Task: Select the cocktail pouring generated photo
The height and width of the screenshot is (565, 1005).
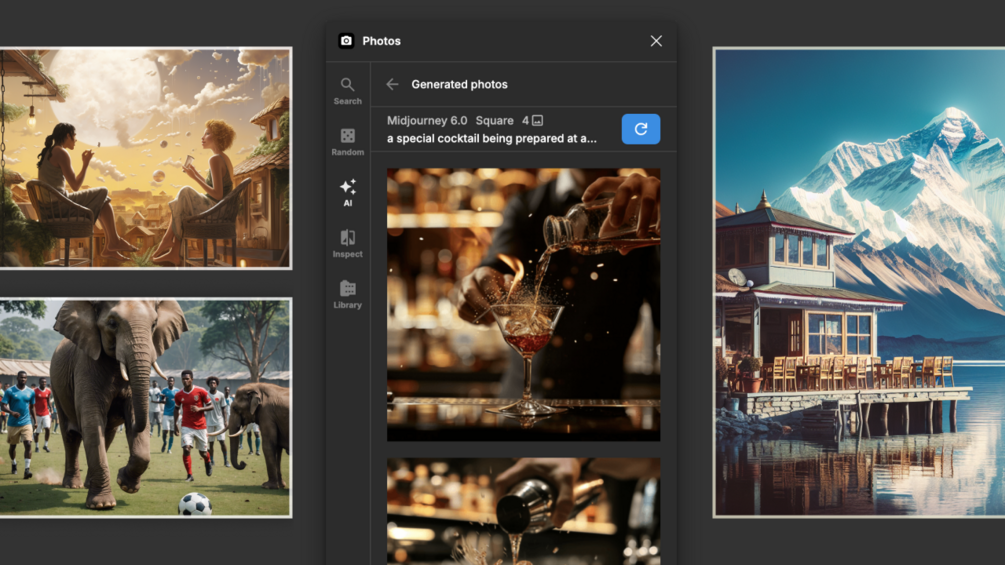Action: [523, 304]
